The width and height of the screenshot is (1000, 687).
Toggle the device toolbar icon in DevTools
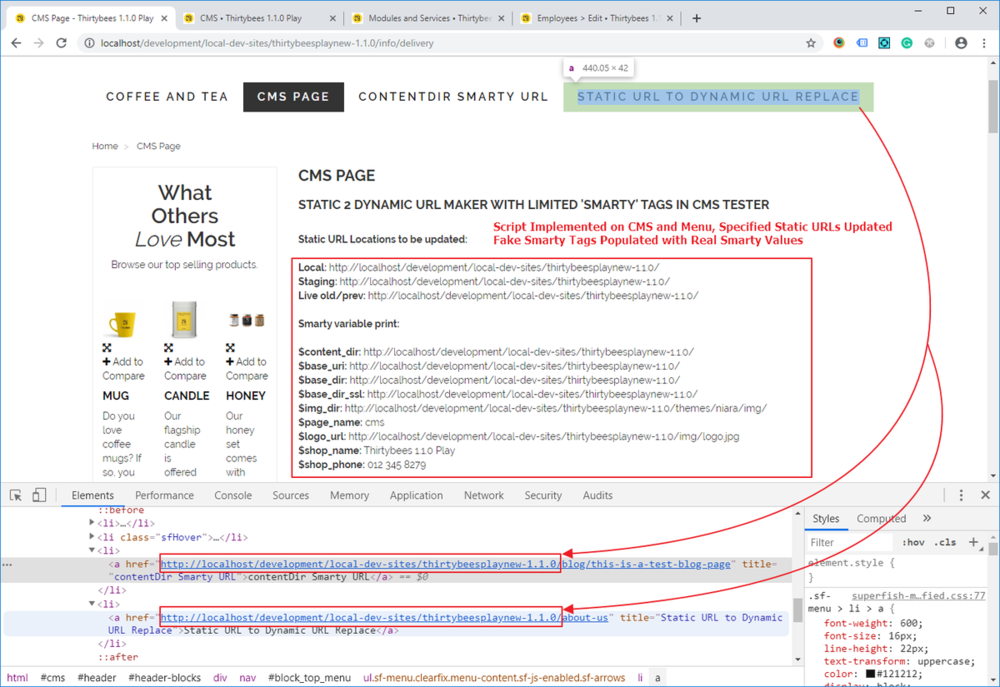[x=39, y=495]
